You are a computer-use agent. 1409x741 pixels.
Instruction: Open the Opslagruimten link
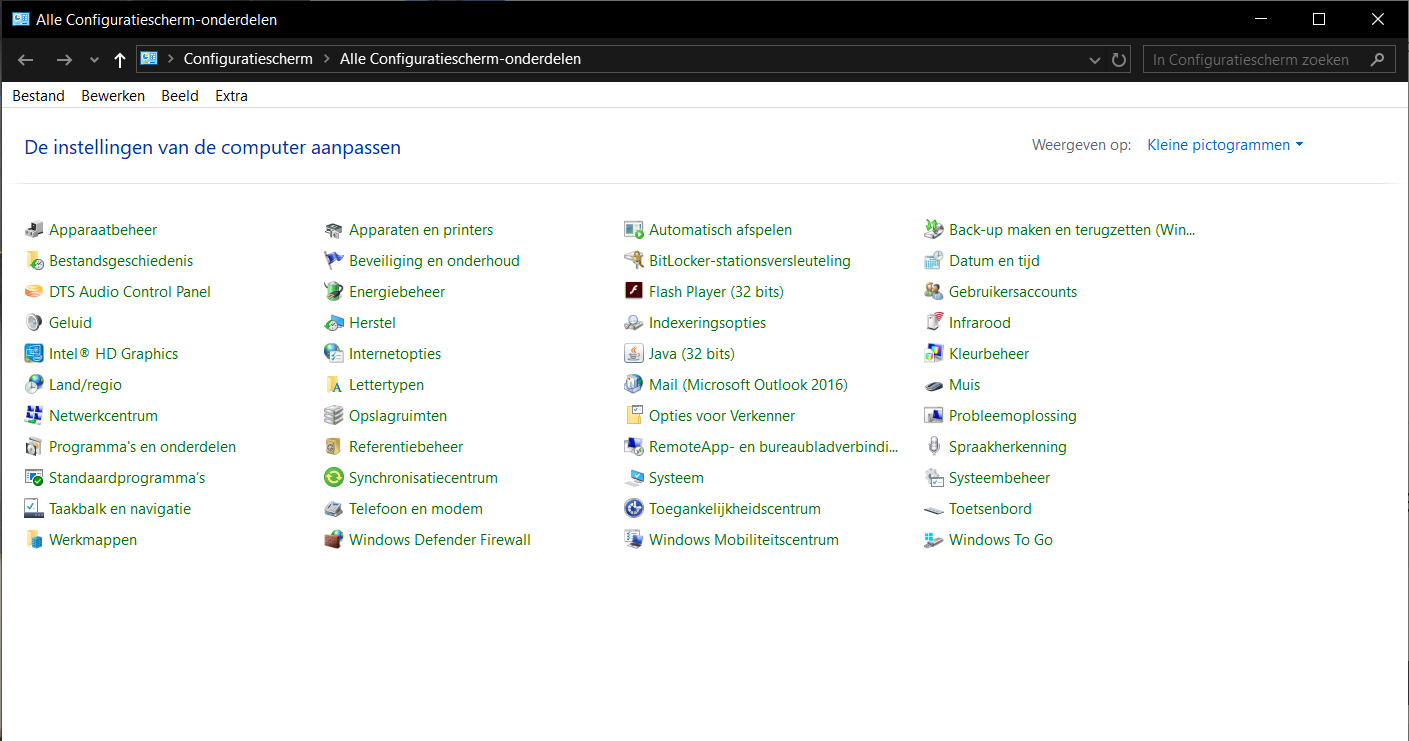pyautogui.click(x=398, y=416)
